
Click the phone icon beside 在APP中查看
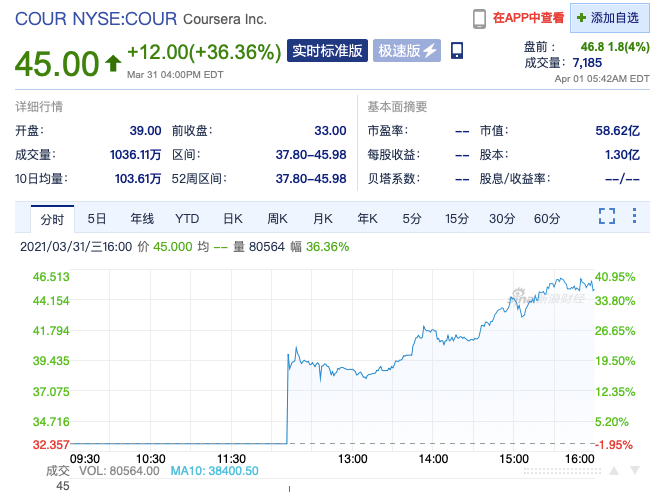tap(479, 18)
